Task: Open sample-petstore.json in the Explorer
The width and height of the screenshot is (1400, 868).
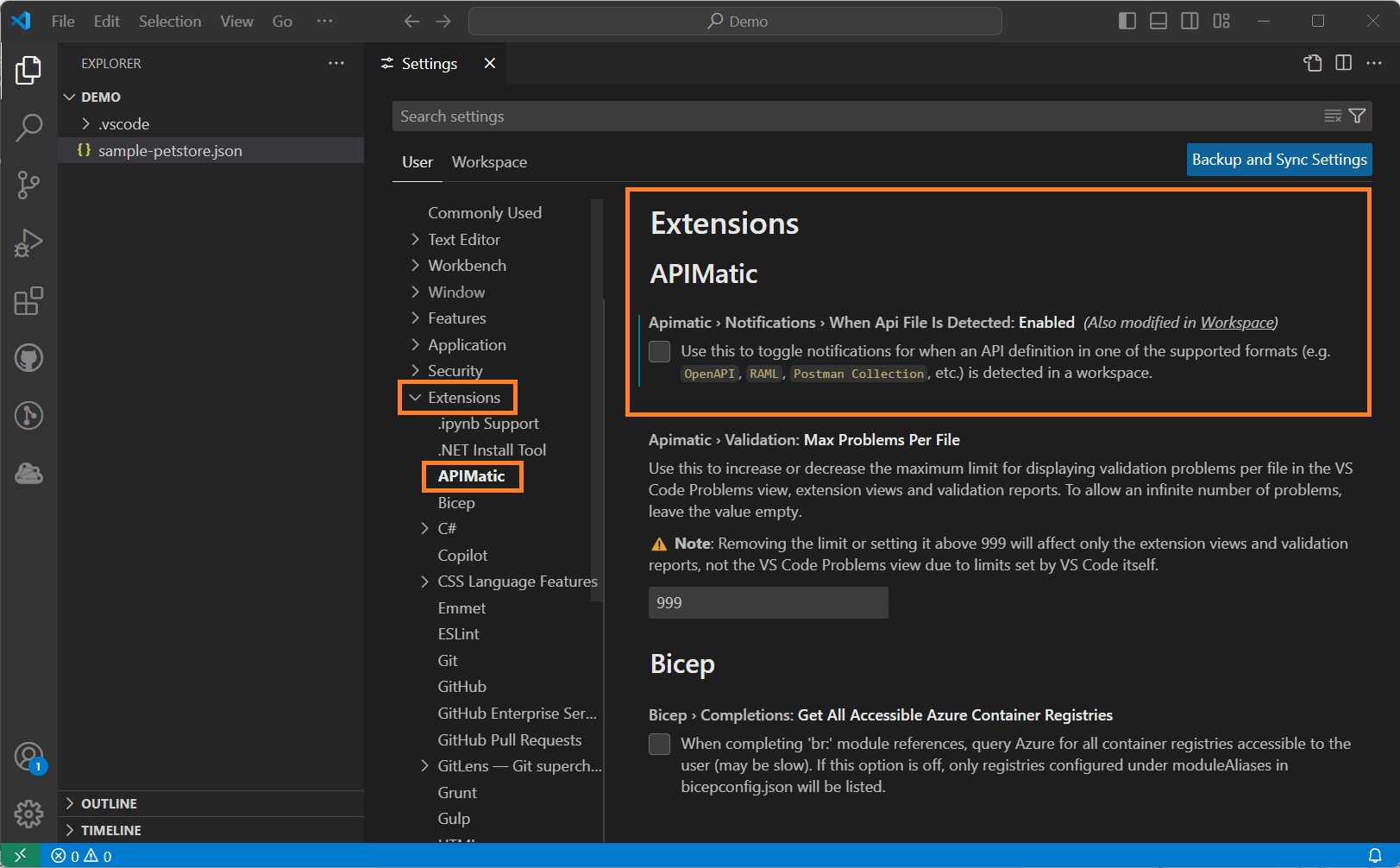Action: pos(170,151)
